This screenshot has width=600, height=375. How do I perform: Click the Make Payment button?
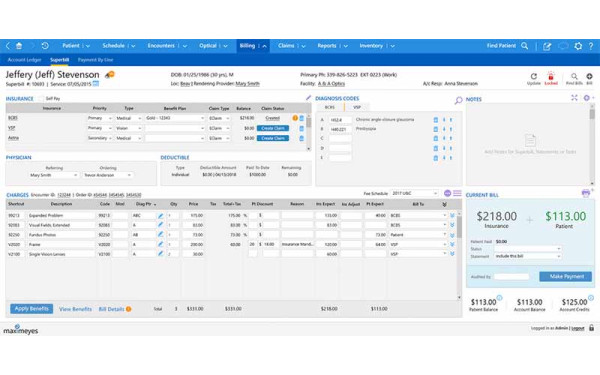coord(566,276)
